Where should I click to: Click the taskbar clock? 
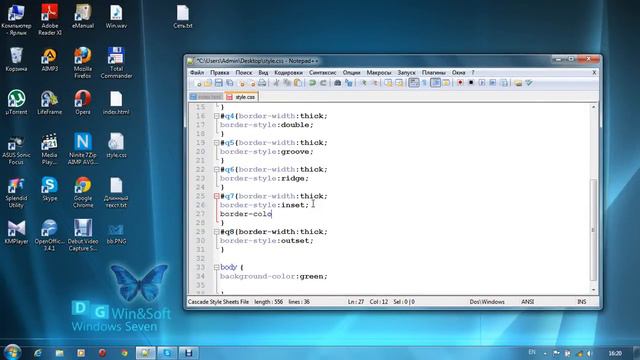pos(615,353)
